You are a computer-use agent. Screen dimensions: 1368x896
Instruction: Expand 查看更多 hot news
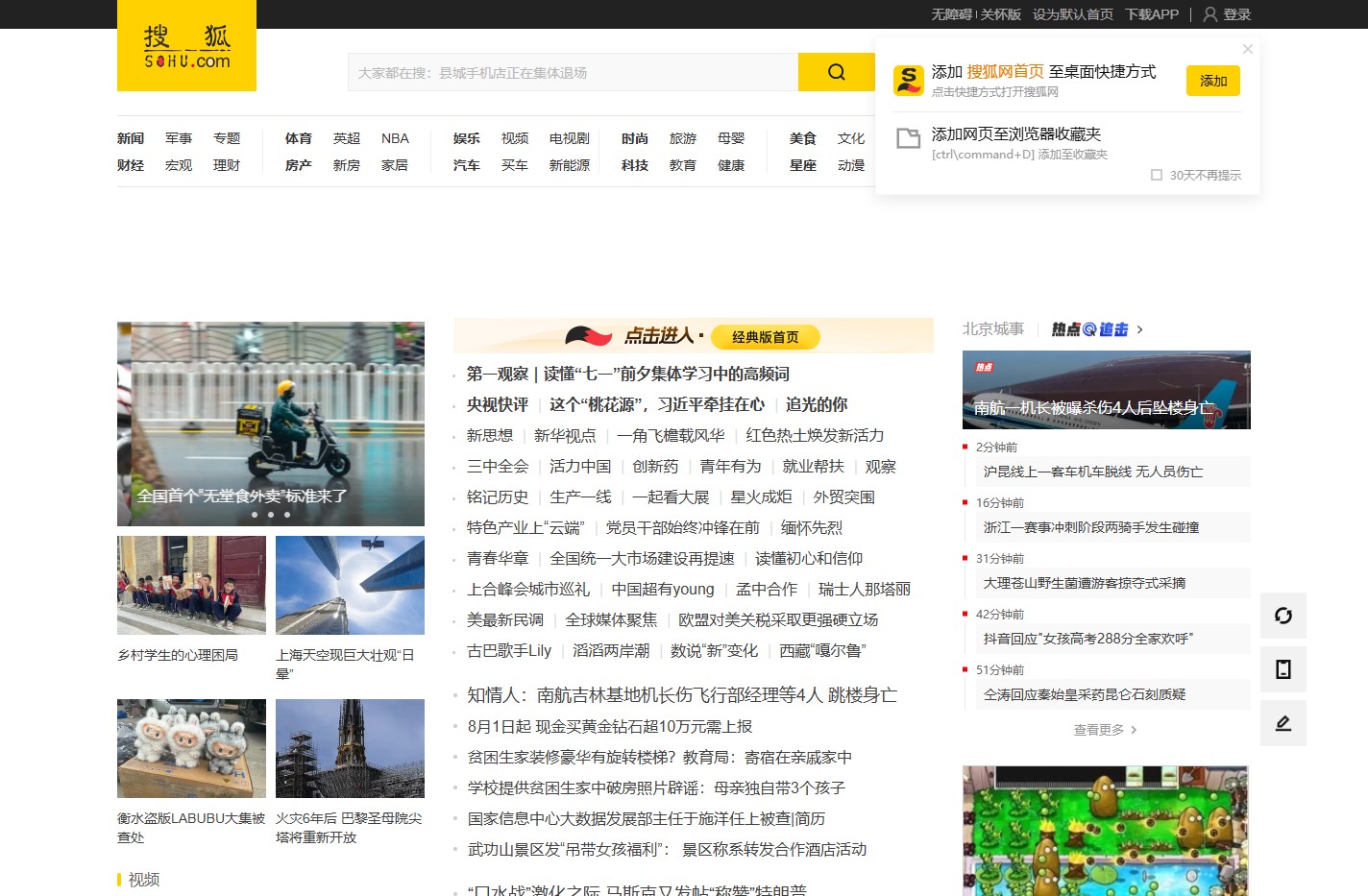pyautogui.click(x=1106, y=730)
